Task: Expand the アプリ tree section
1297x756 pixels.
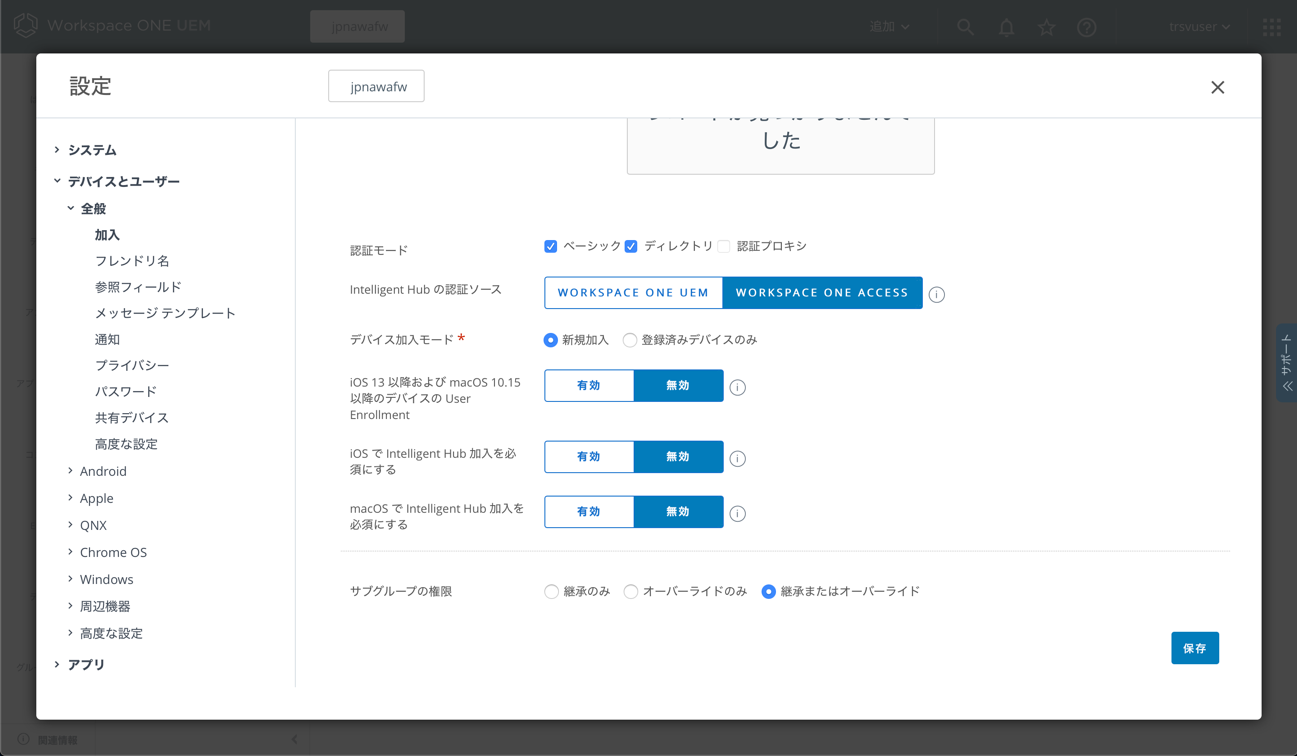Action: pyautogui.click(x=57, y=664)
